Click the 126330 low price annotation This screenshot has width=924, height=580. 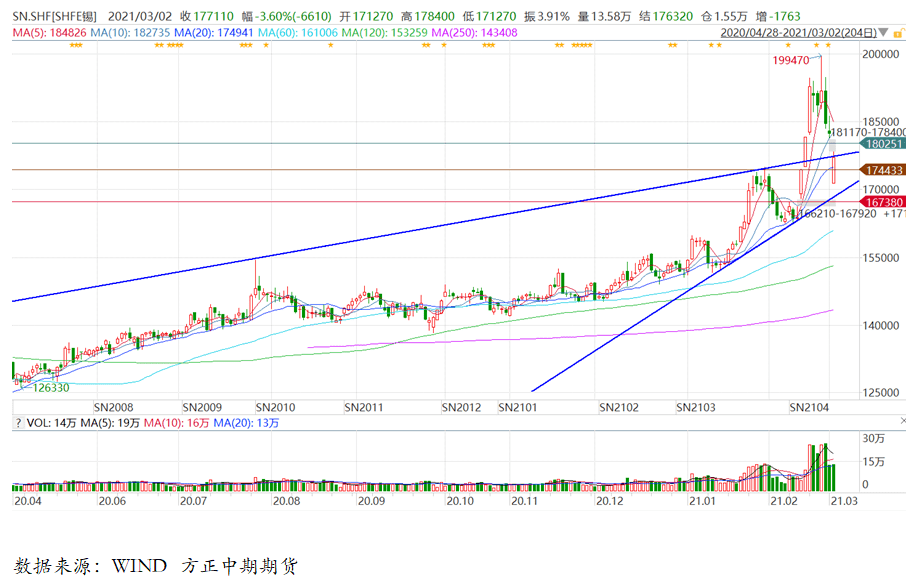pos(51,387)
